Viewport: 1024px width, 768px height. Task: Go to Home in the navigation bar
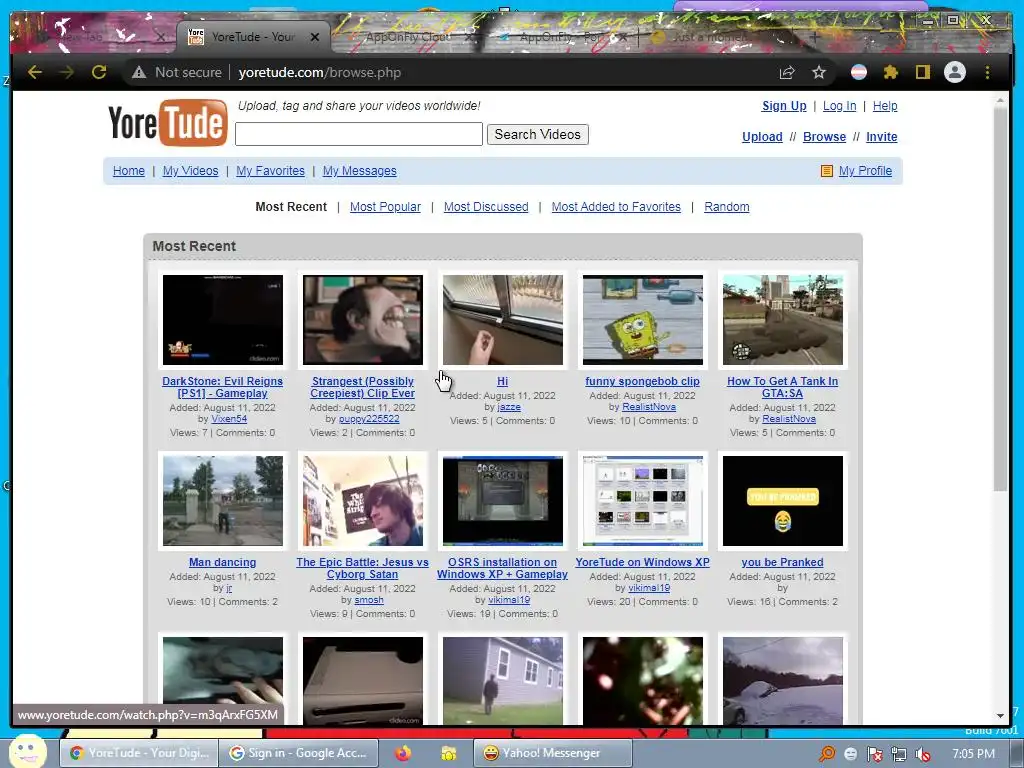coord(129,170)
